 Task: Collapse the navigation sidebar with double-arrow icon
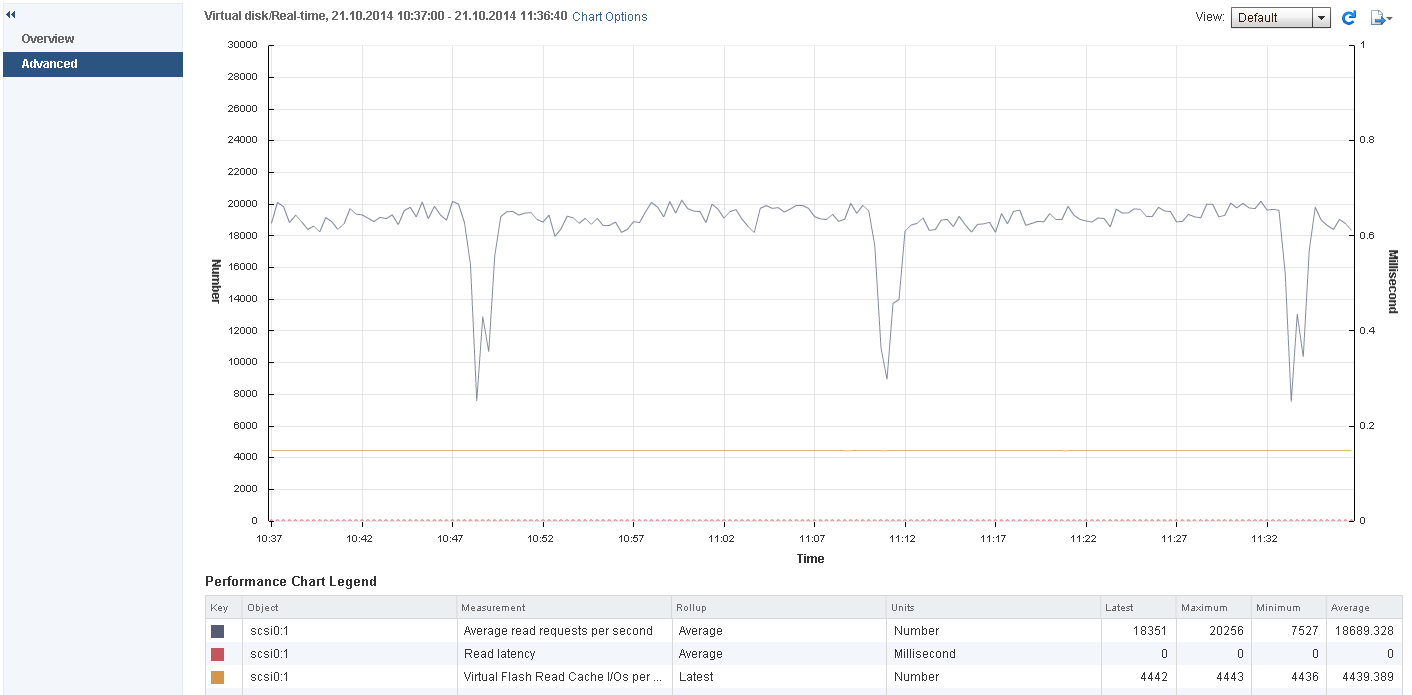(x=11, y=15)
